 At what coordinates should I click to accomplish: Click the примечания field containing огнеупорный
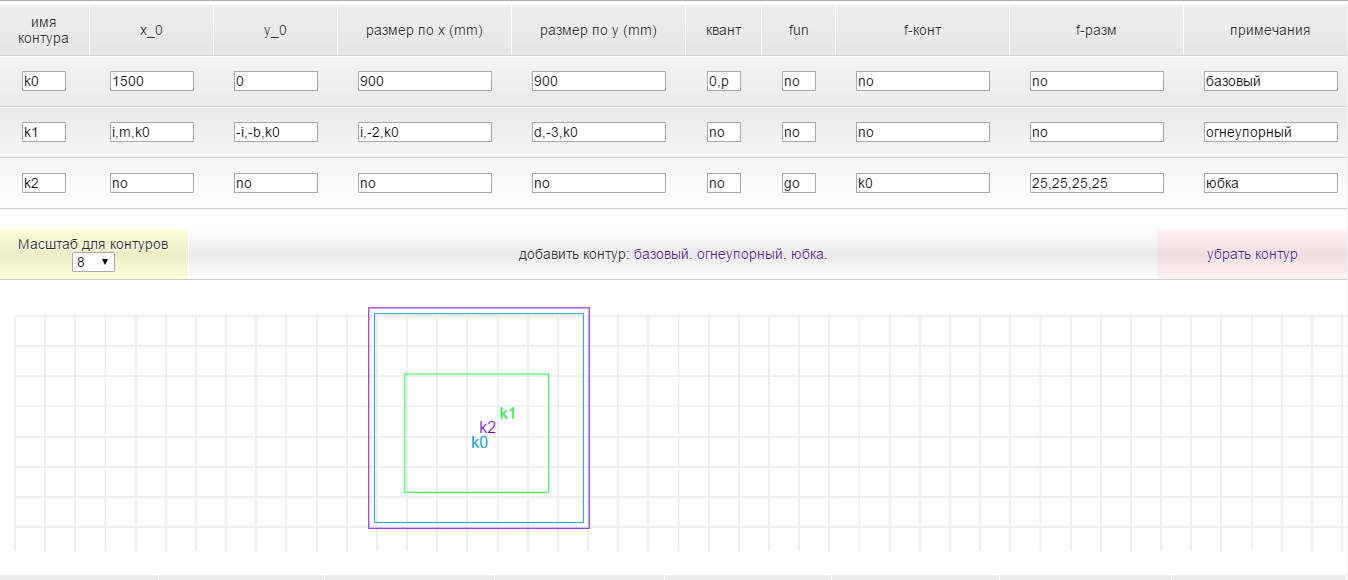pos(1271,132)
